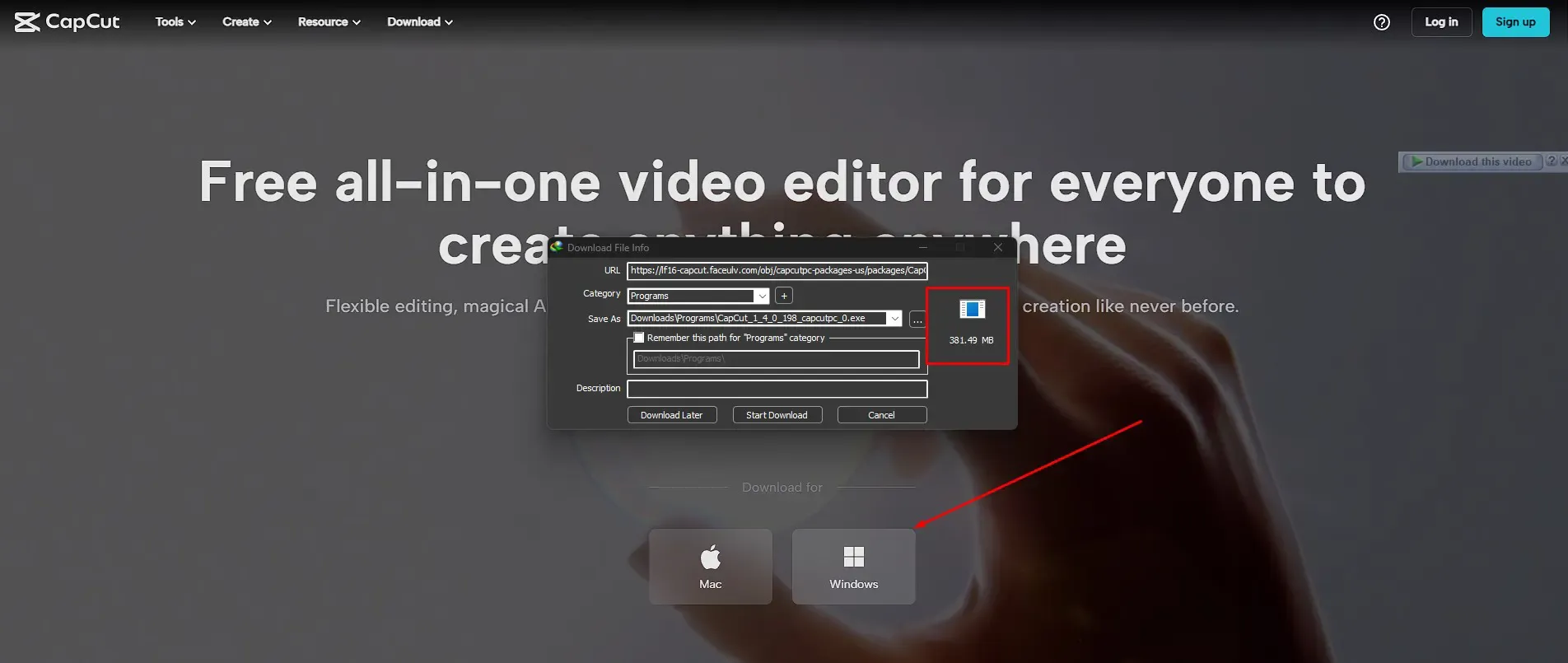Click the Sign up button
Image resolution: width=1568 pixels, height=663 pixels.
[x=1515, y=22]
